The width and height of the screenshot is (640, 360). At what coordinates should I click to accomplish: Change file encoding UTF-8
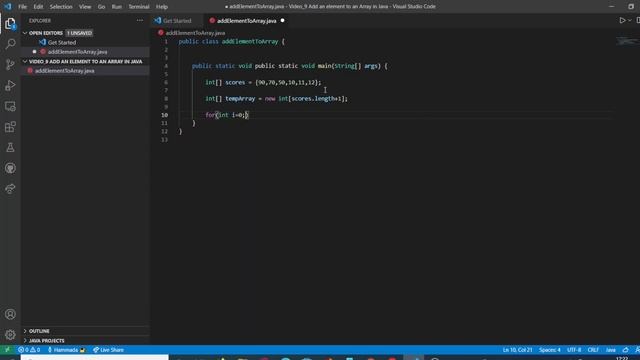574,350
